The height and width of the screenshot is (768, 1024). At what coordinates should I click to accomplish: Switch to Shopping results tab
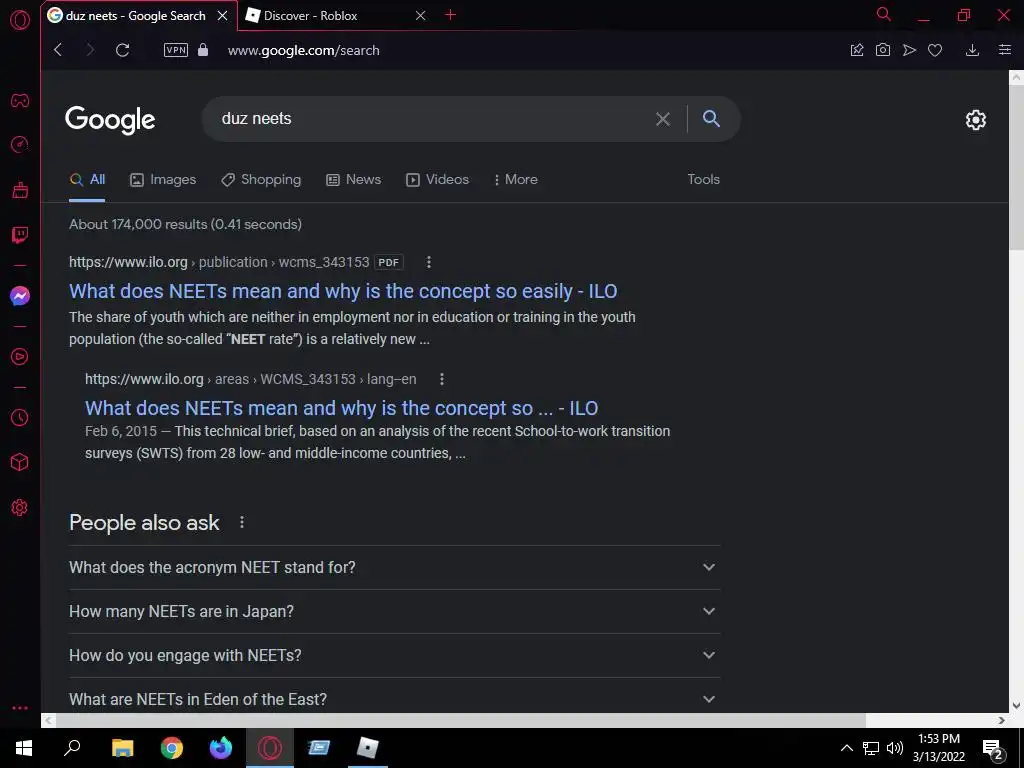261,180
